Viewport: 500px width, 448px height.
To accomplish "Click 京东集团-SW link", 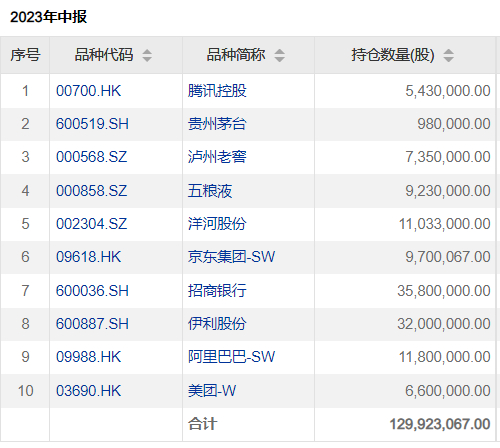I will (232, 257).
